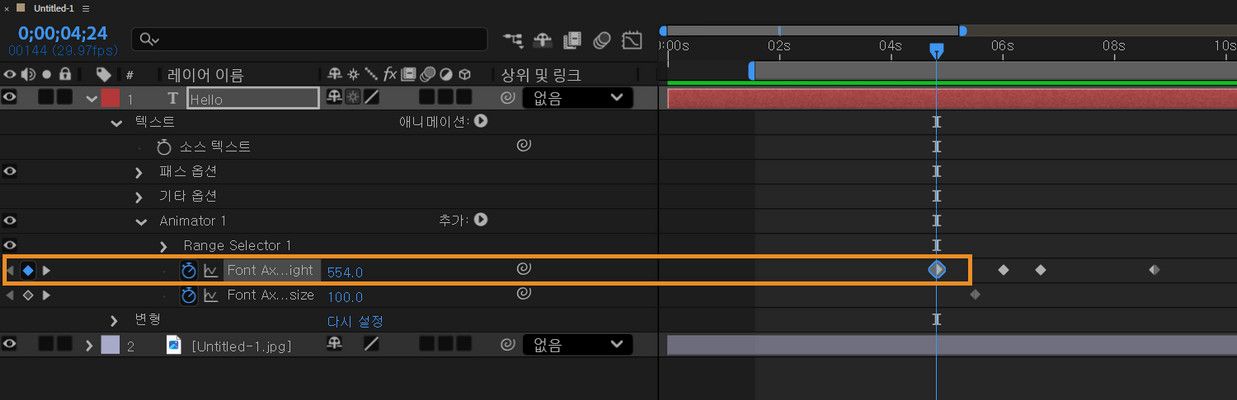
Task: Expand the 기타 옵션 group
Action: (140, 197)
